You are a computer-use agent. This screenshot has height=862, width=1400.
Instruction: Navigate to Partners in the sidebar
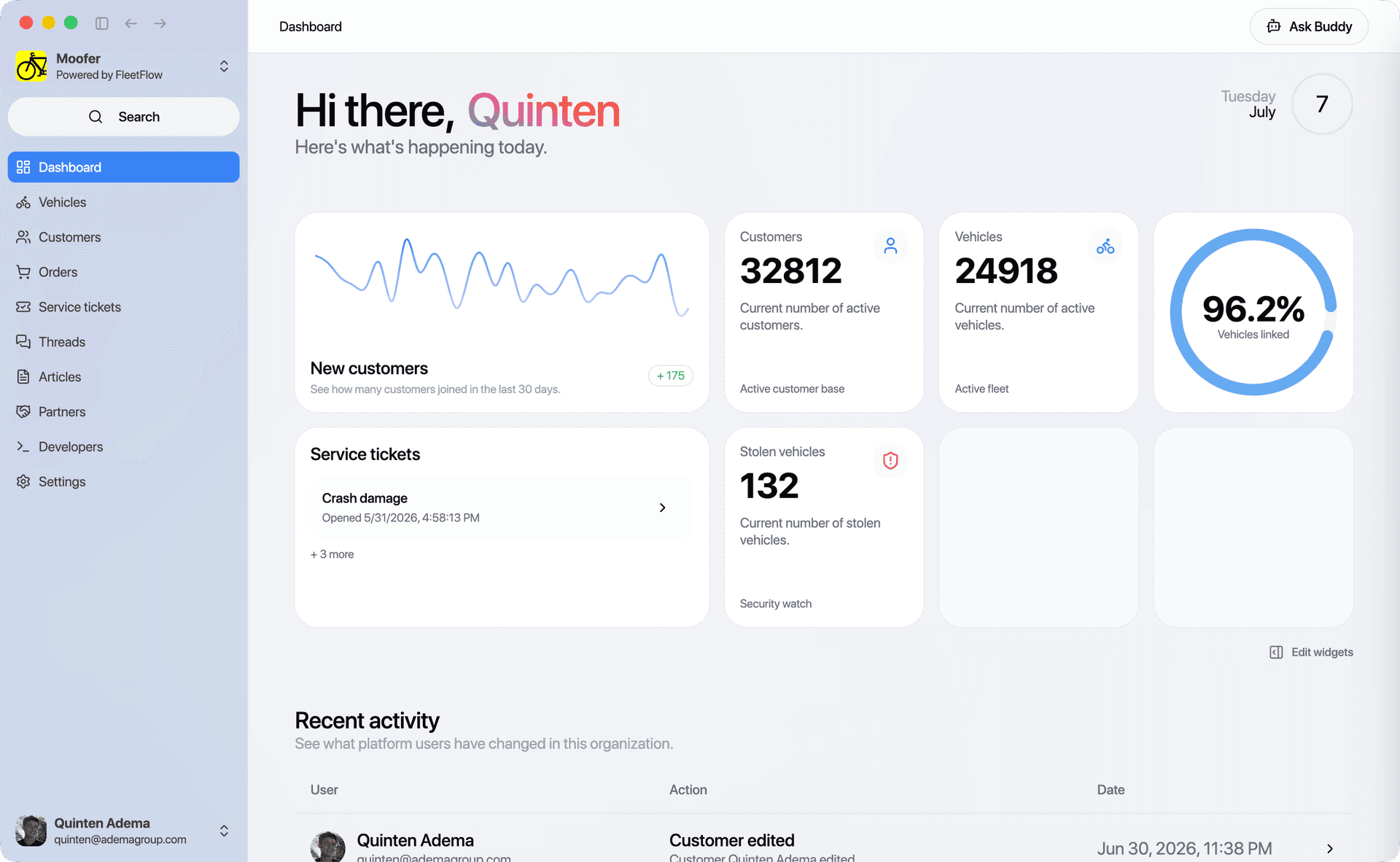123,412
